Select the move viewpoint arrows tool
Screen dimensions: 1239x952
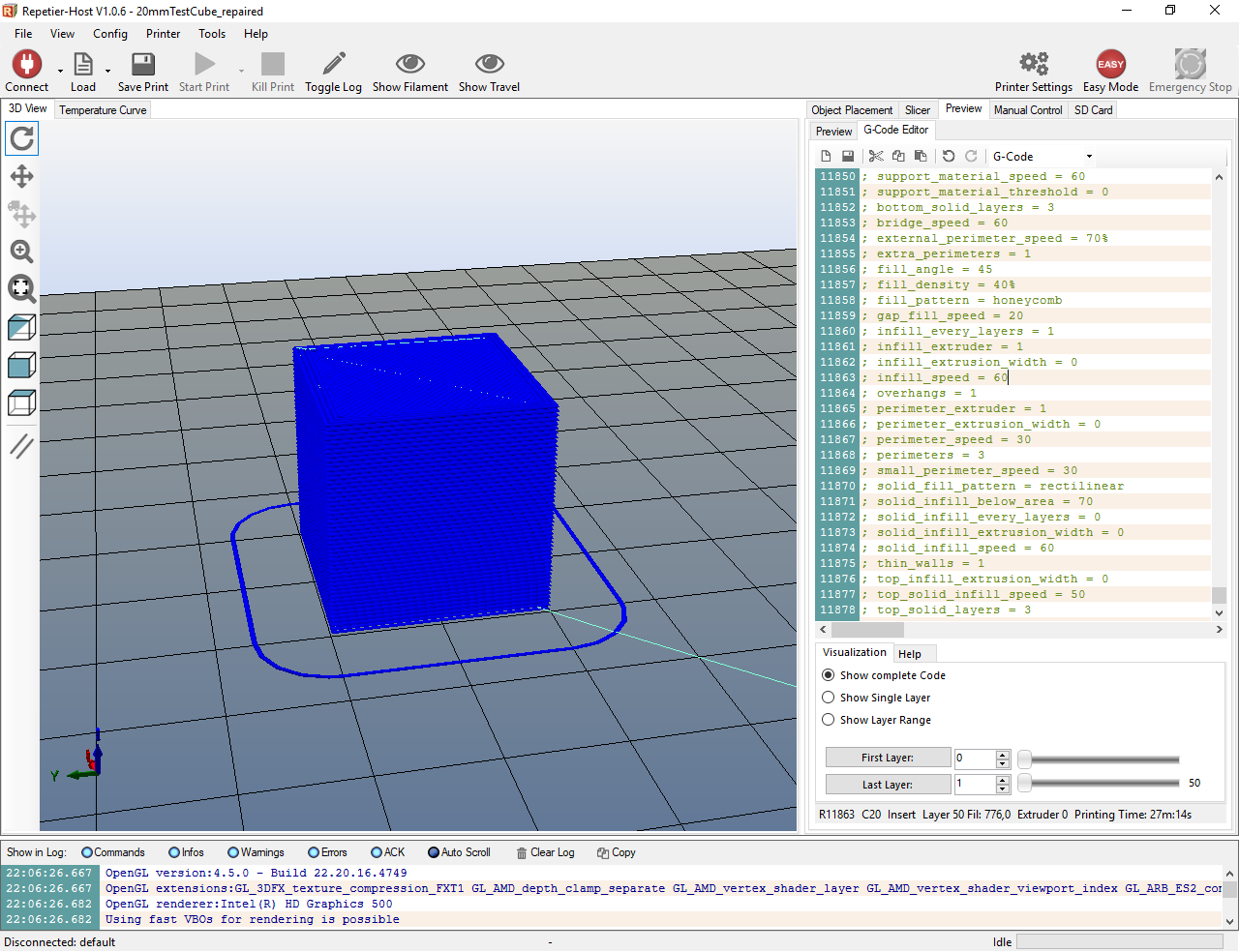(21, 176)
